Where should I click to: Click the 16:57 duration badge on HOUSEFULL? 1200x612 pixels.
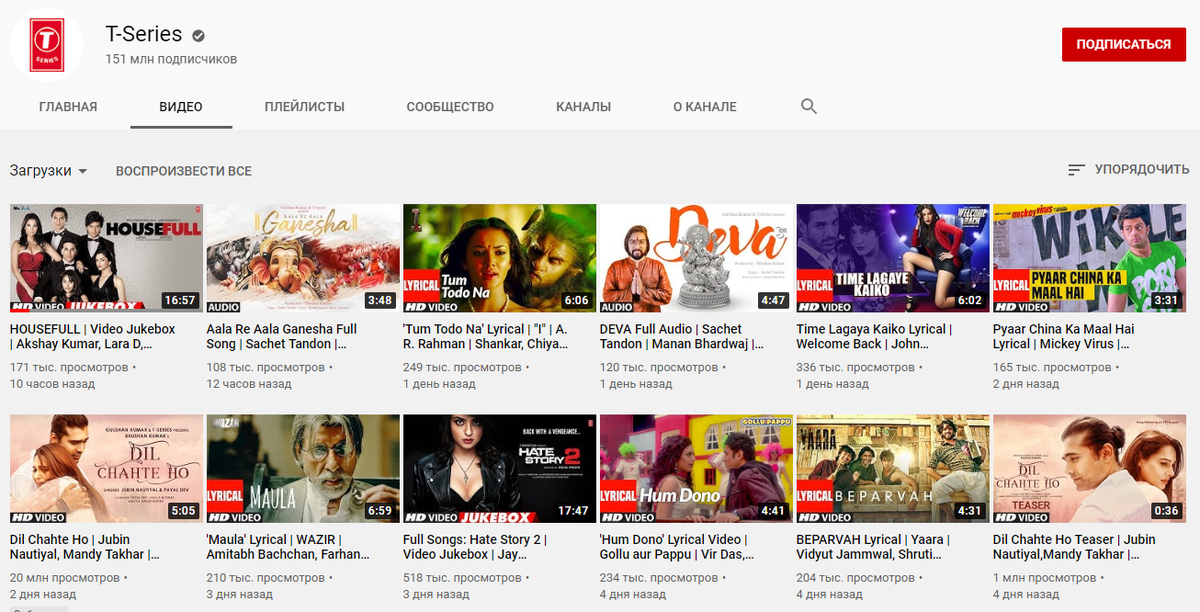pos(180,300)
